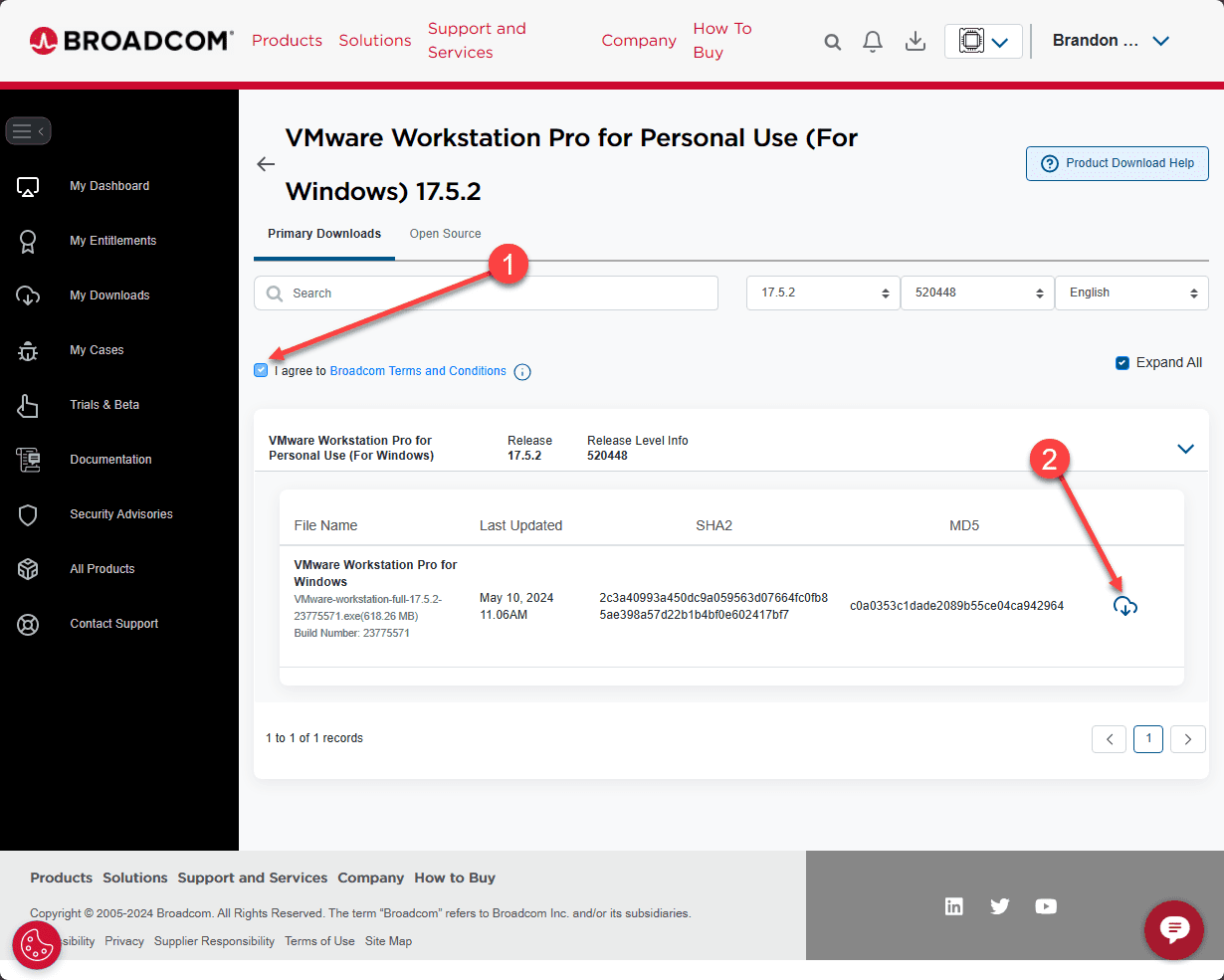Open the cookie settings icon
The image size is (1224, 980).
37,944
